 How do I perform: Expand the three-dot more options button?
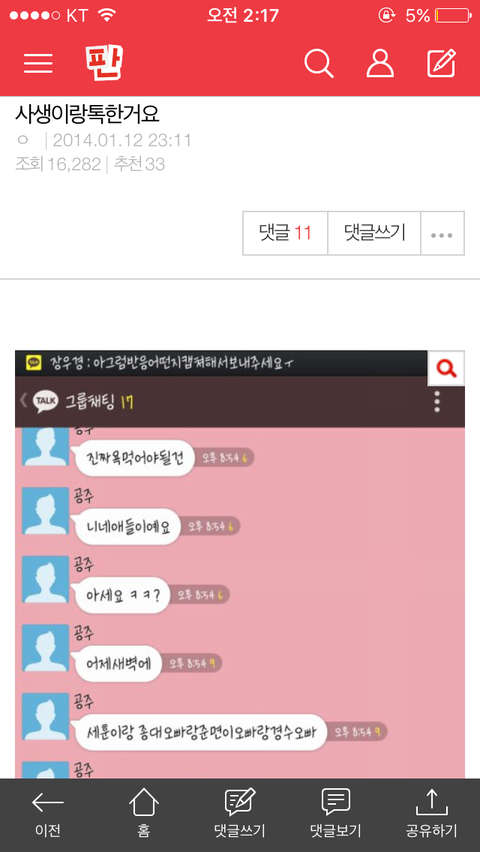442,233
